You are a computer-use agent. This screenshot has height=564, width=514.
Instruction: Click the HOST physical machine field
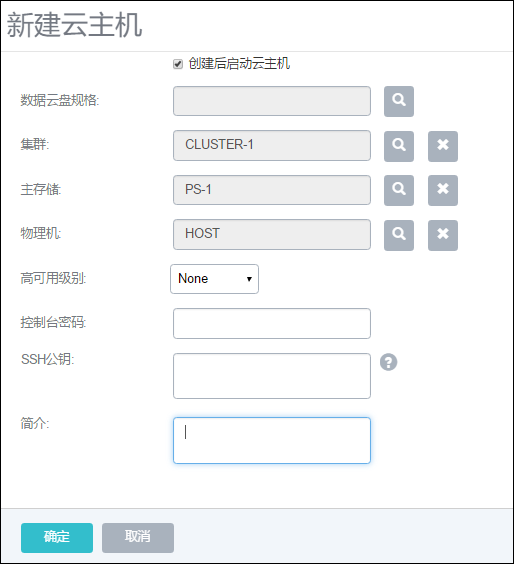tap(272, 235)
